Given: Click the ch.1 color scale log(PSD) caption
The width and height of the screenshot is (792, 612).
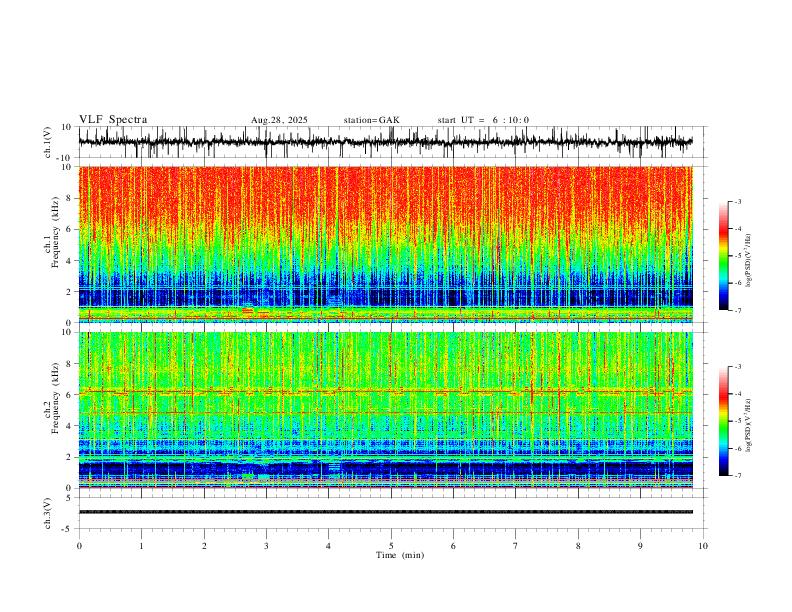Looking at the screenshot, I should tap(748, 261).
